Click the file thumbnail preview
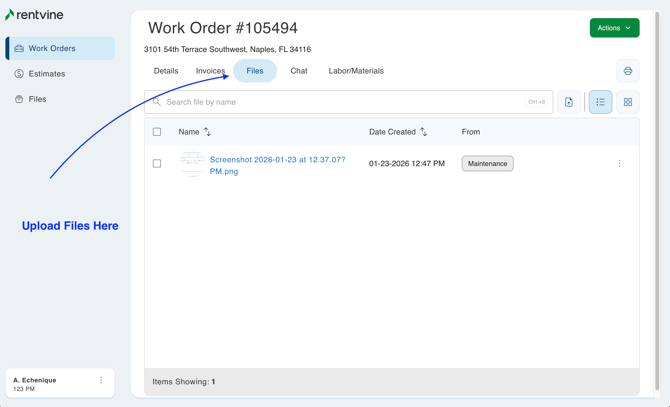 click(x=192, y=164)
